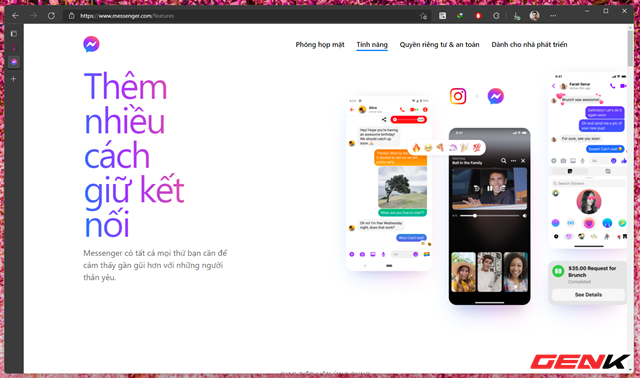Open the extension with green badge
The width and height of the screenshot is (640, 378).
516,16
